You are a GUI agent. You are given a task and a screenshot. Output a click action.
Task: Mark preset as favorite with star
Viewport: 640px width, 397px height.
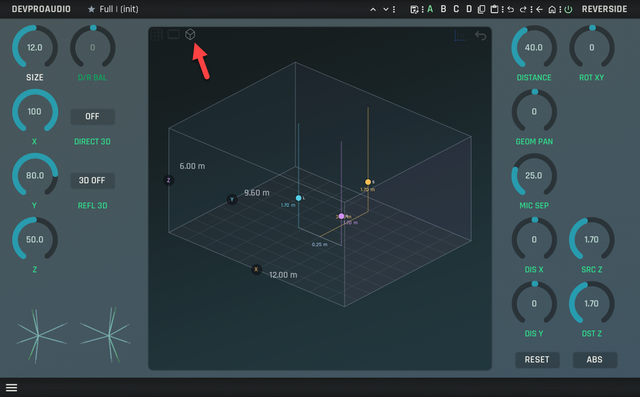point(91,9)
